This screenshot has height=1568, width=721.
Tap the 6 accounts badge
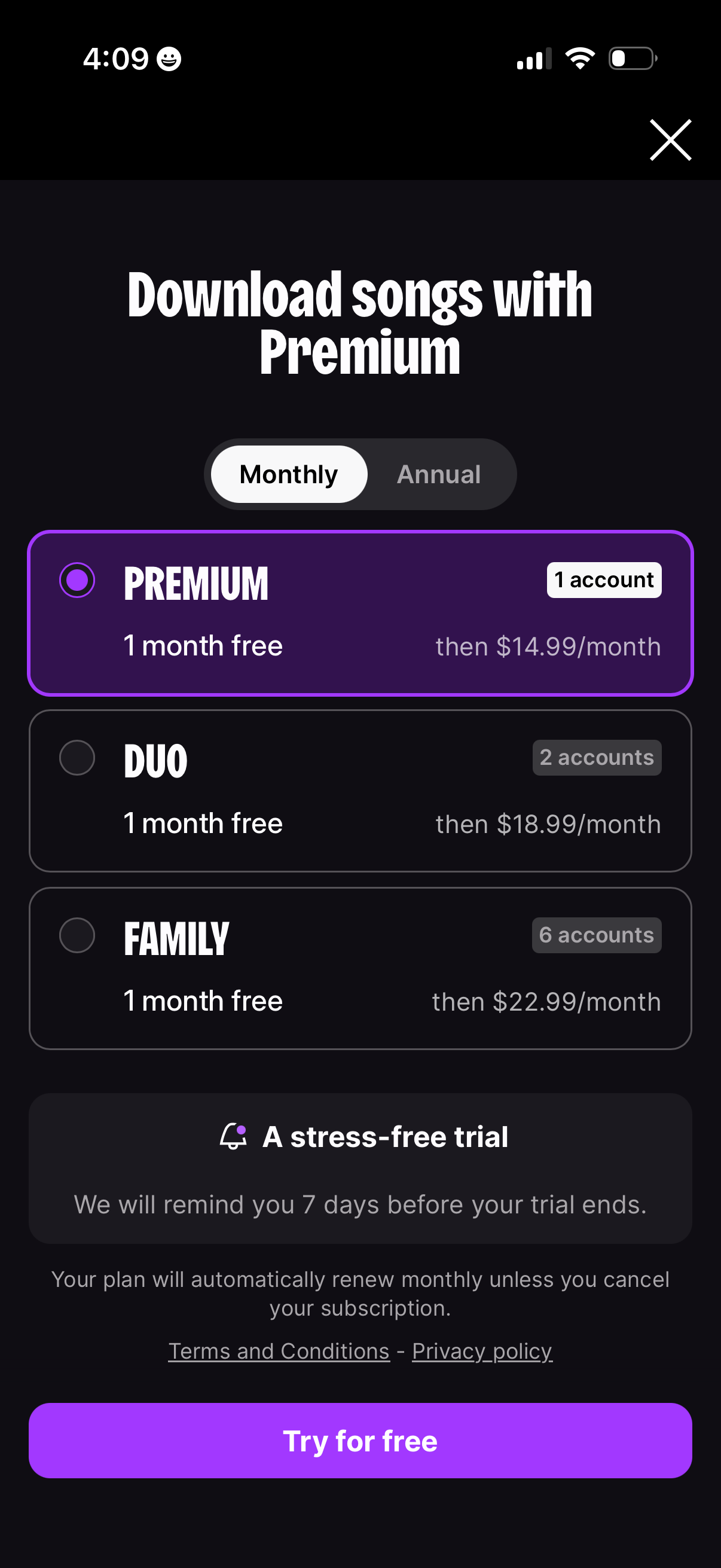point(596,935)
